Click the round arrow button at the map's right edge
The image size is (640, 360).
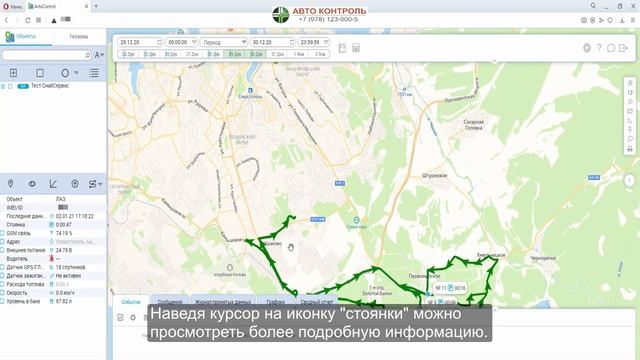tap(629, 180)
